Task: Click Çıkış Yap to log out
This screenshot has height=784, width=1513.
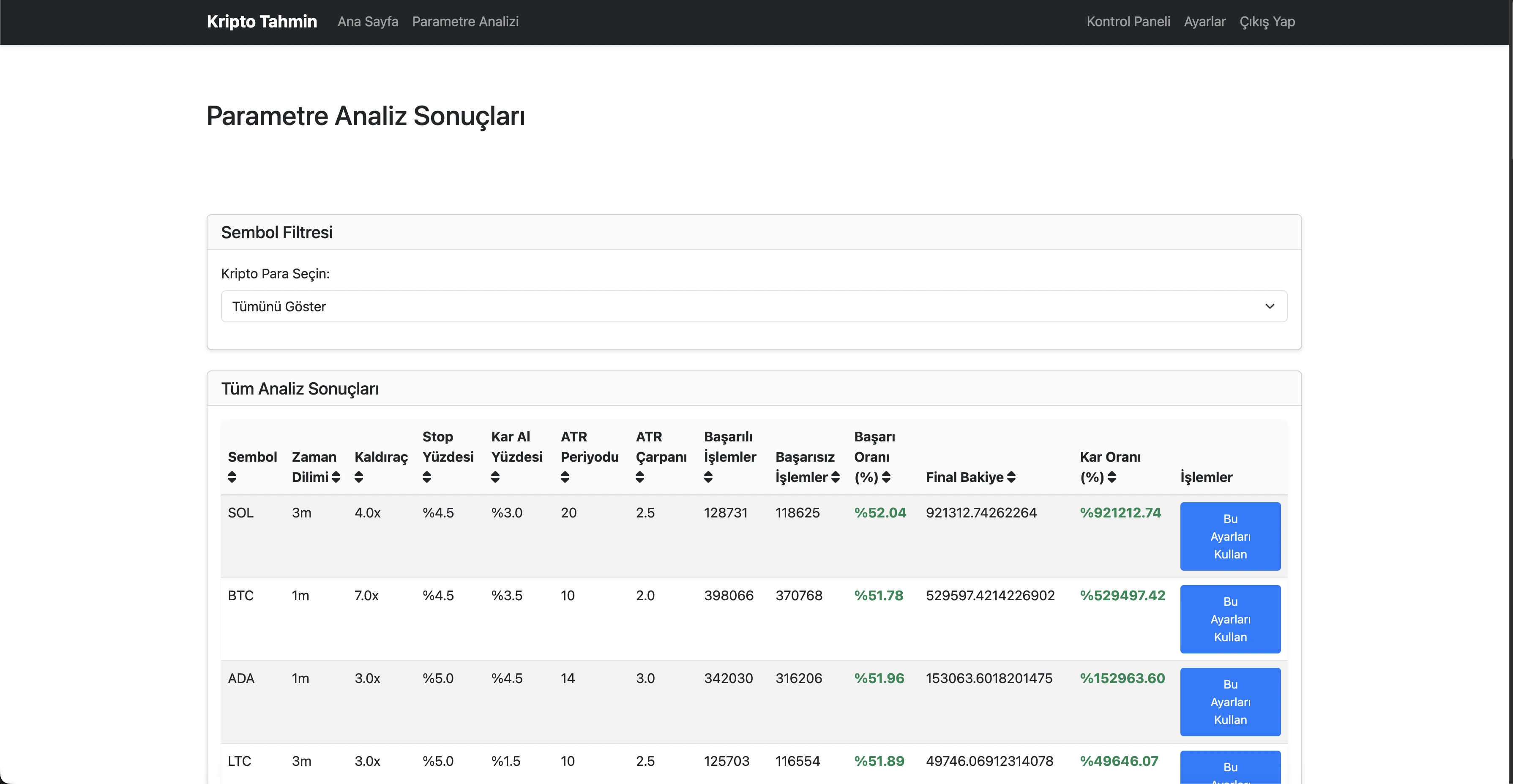Action: 1267,22
